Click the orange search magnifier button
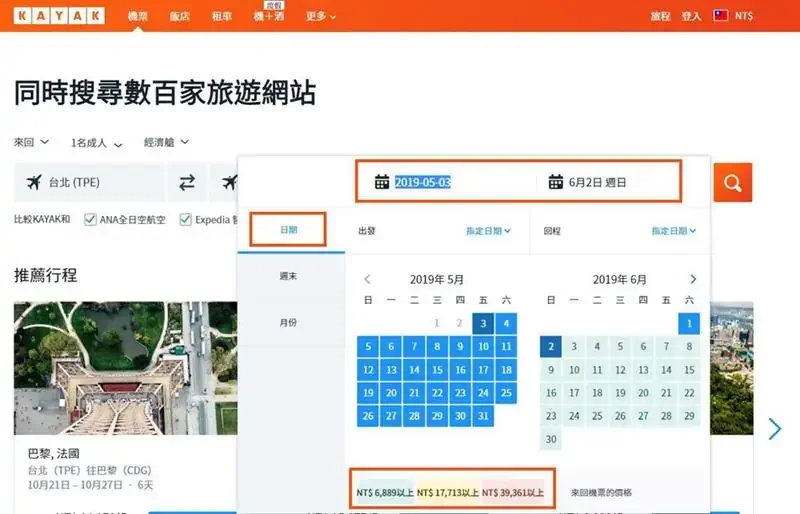Viewport: 800px width, 514px height. 732,183
